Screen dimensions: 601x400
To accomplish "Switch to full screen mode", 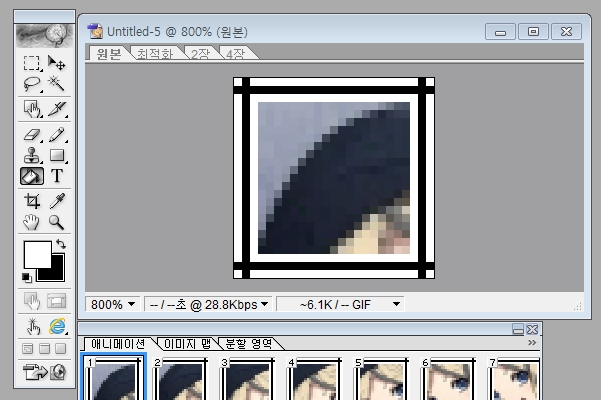I will coord(61,349).
